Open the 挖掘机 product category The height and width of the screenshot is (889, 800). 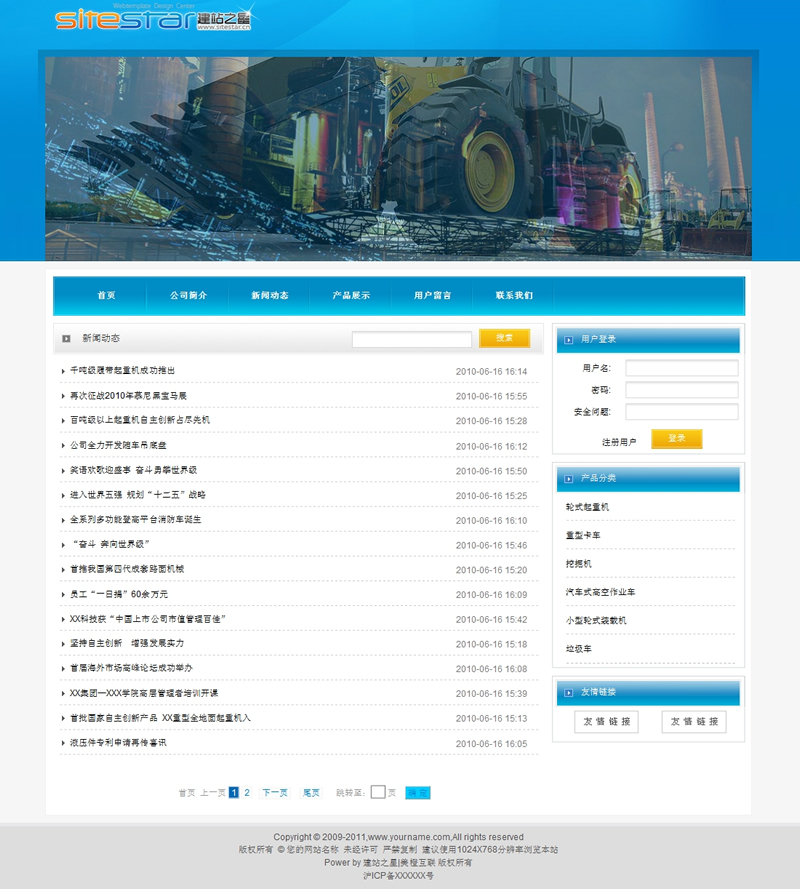[579, 564]
